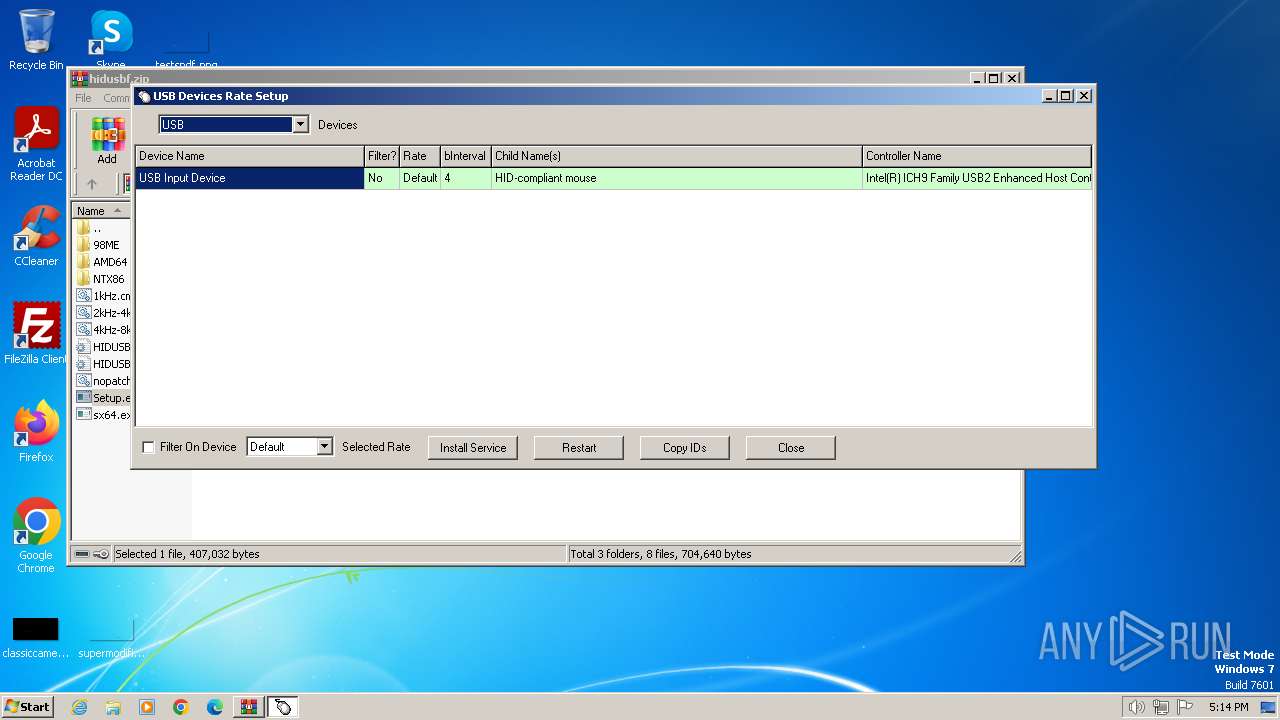Select the USB Input Device row
Image resolution: width=1280 pixels, height=720 pixels.
tap(613, 178)
